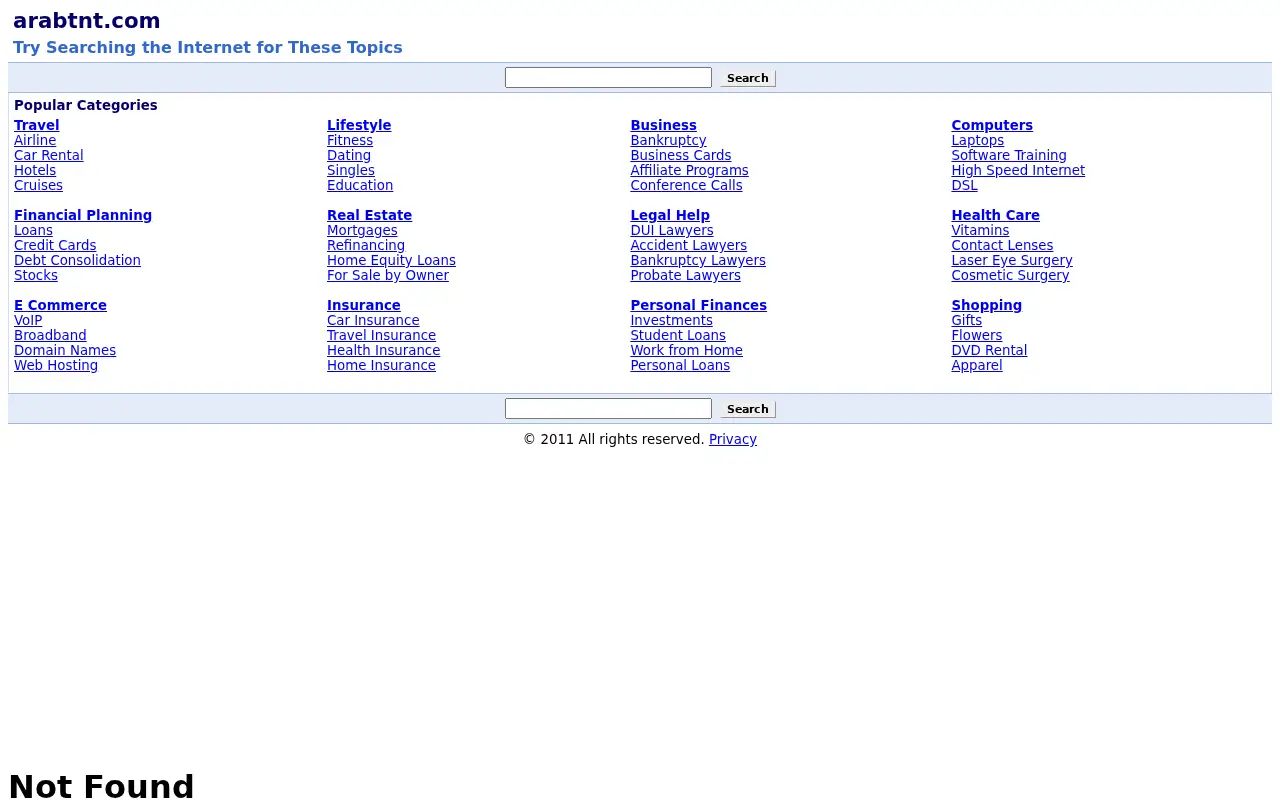
Task: Go to the Student Loans link
Action: (x=678, y=335)
